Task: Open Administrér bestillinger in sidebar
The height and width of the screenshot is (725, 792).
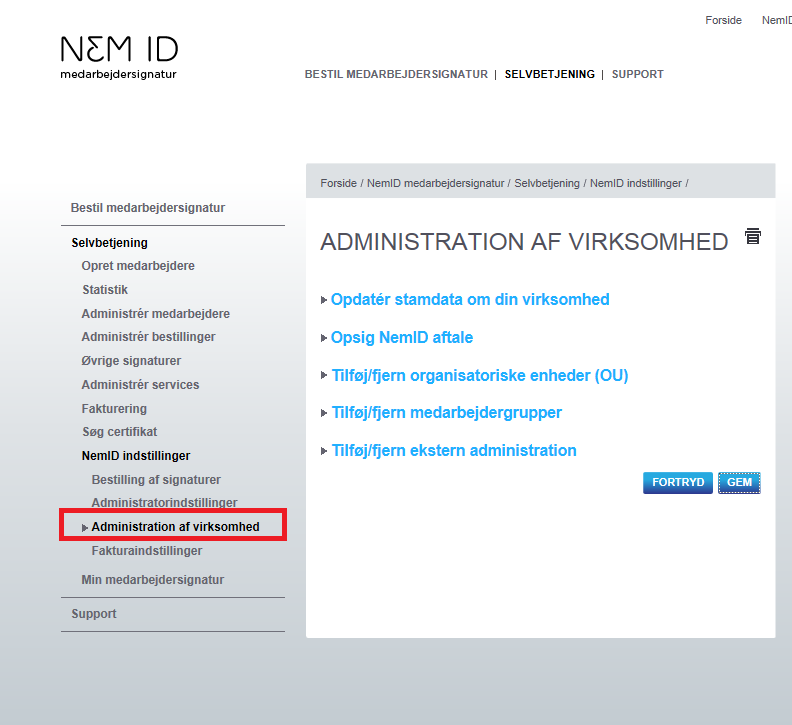Action: click(x=148, y=337)
